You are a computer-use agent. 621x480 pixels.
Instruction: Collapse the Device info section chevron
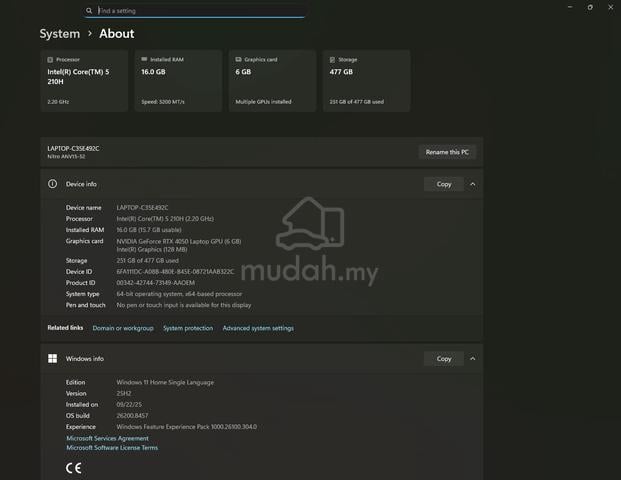coord(472,184)
